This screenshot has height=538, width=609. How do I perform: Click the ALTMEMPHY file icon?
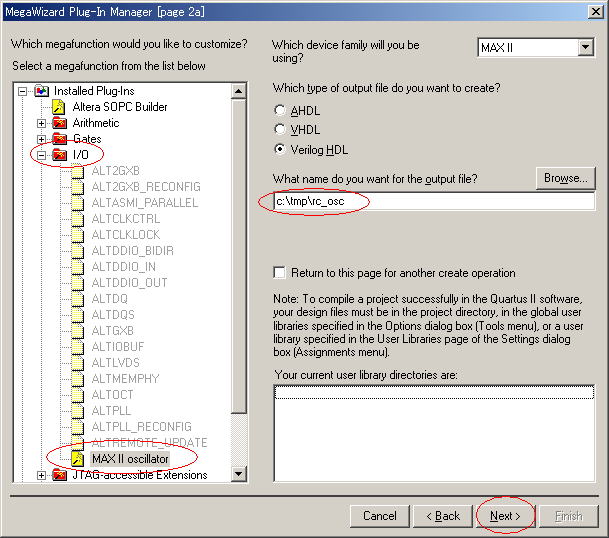[78, 379]
